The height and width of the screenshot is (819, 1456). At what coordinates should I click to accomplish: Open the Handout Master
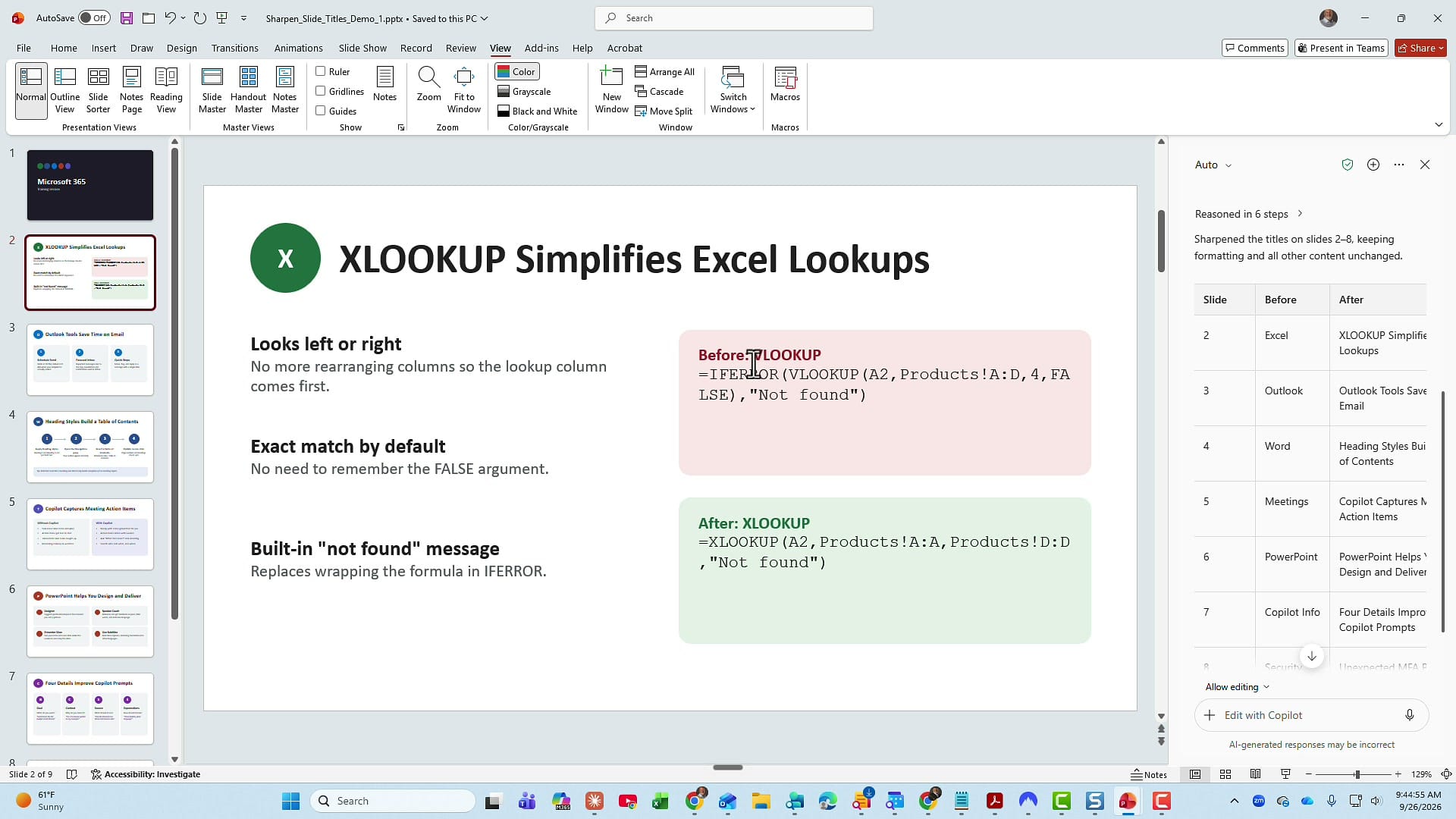[x=249, y=89]
